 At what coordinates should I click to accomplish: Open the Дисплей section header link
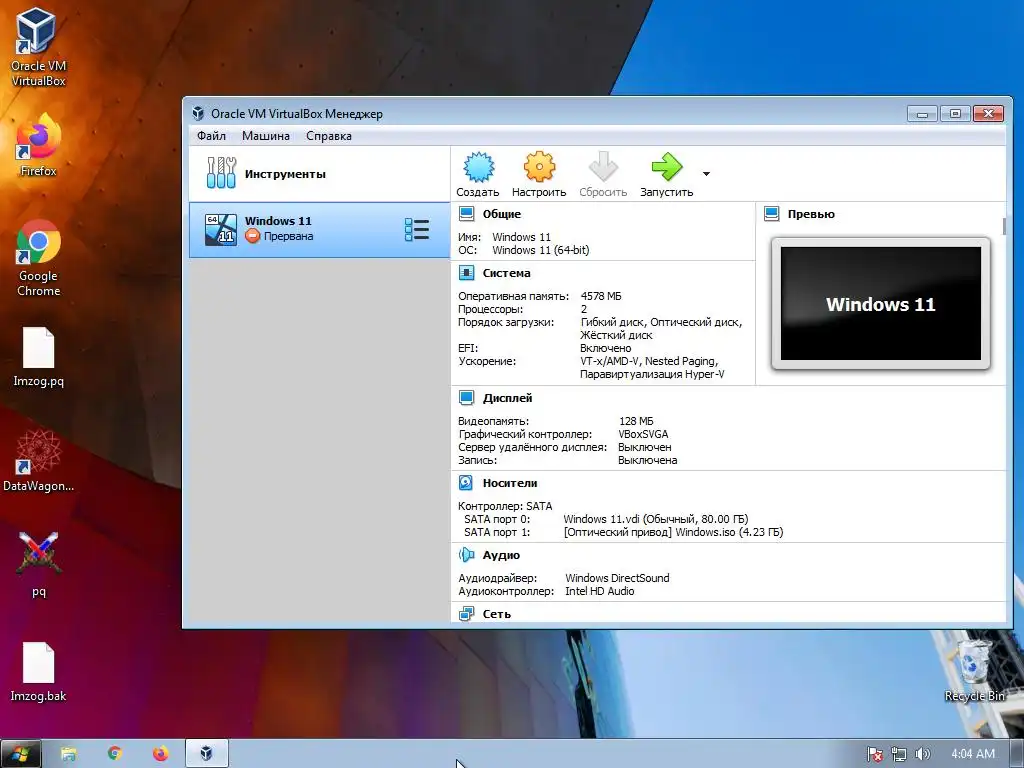pos(507,398)
